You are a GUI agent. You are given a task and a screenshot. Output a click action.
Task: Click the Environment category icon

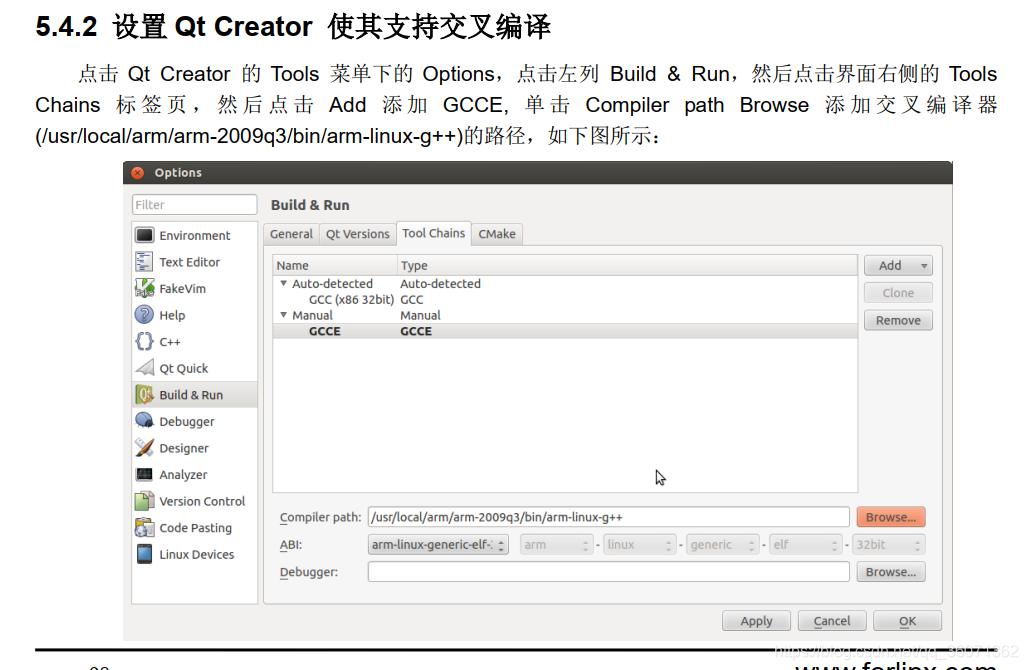click(x=144, y=235)
